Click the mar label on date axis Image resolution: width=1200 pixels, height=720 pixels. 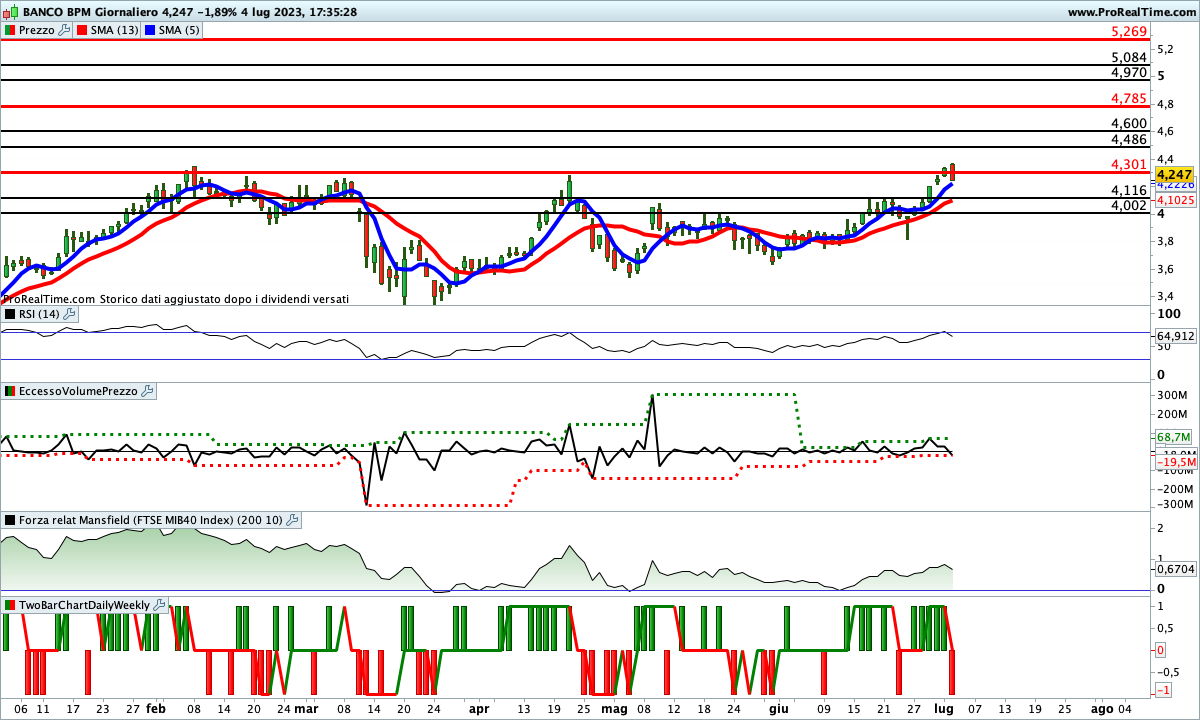(x=307, y=708)
